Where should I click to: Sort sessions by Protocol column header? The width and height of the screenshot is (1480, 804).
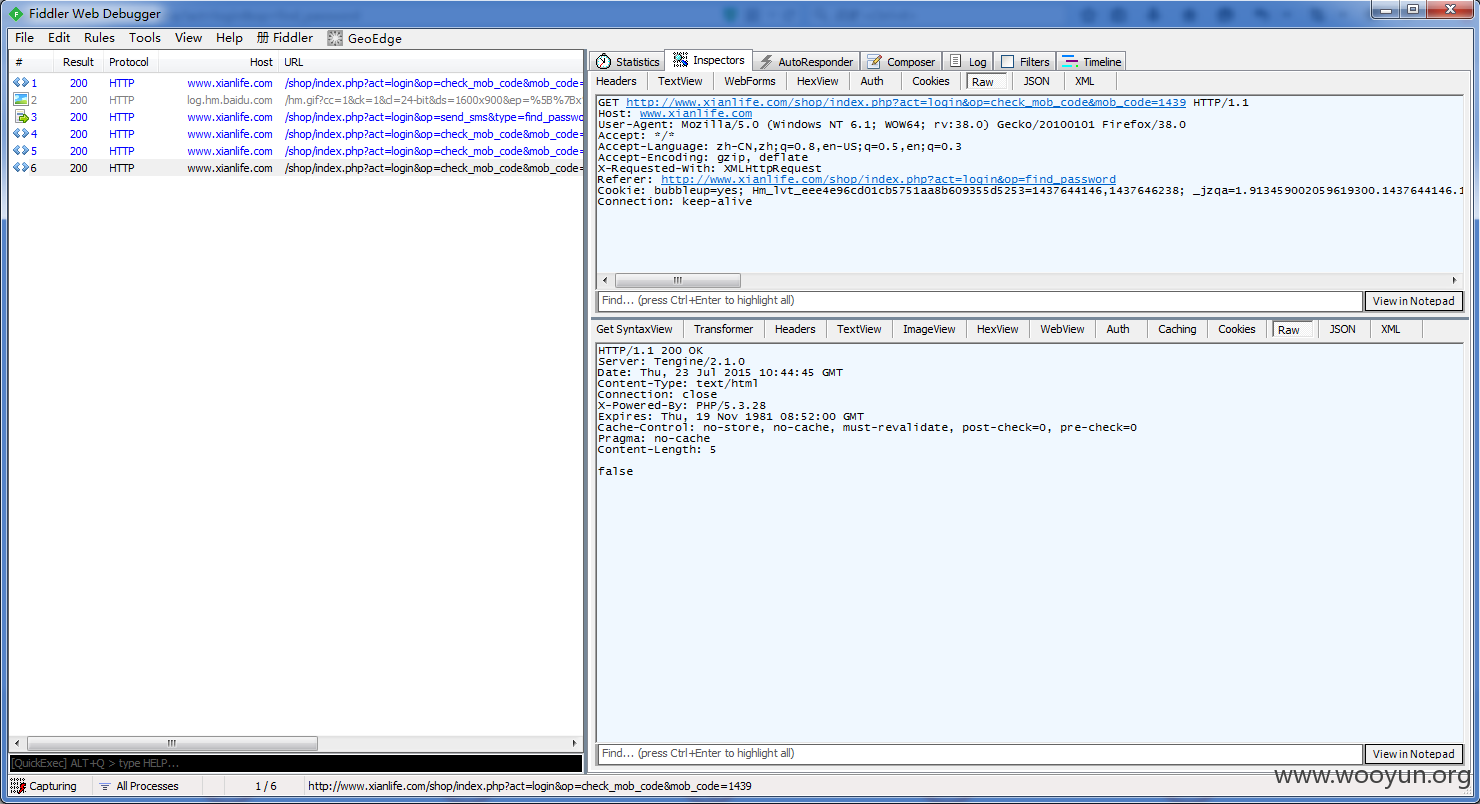129,62
